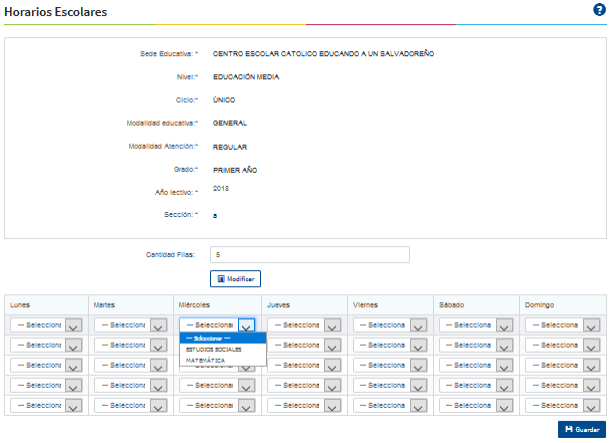
Task: Open the help question mark icon
Action: tap(599, 10)
